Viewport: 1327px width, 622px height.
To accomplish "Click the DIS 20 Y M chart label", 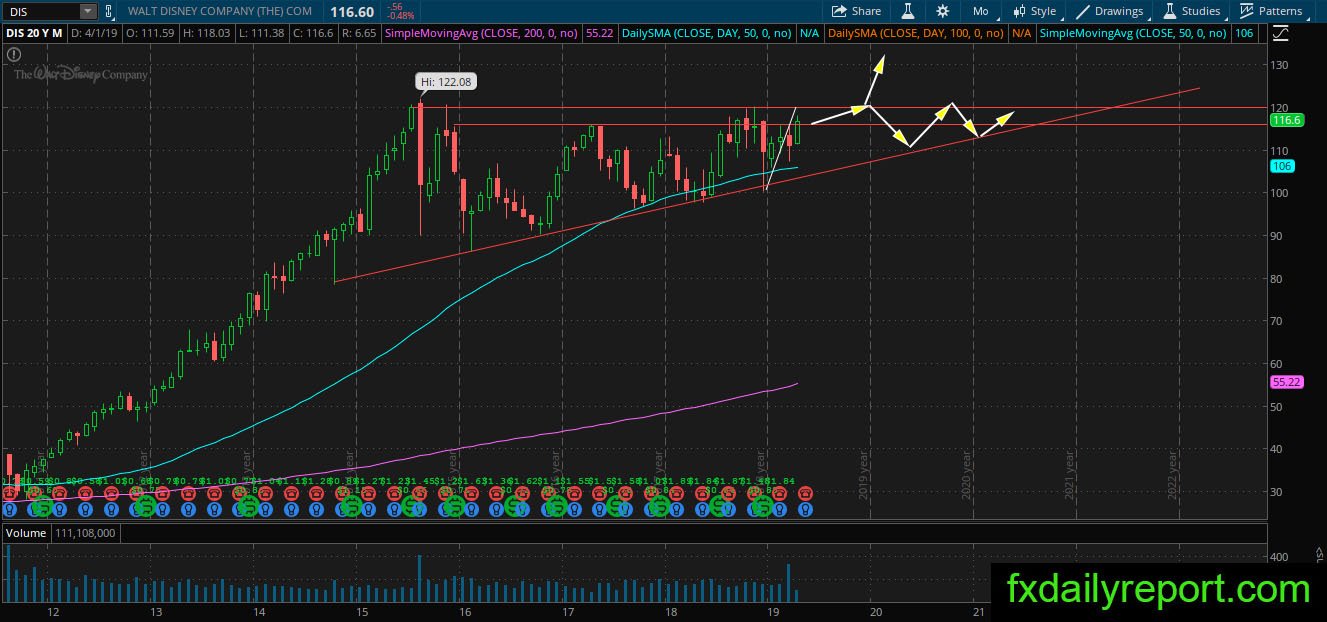I will point(35,33).
